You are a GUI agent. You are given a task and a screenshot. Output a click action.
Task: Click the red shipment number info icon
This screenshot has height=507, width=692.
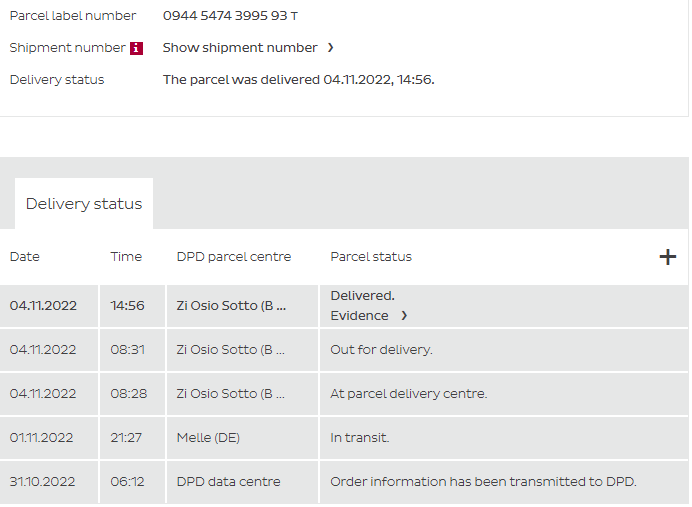click(x=137, y=48)
